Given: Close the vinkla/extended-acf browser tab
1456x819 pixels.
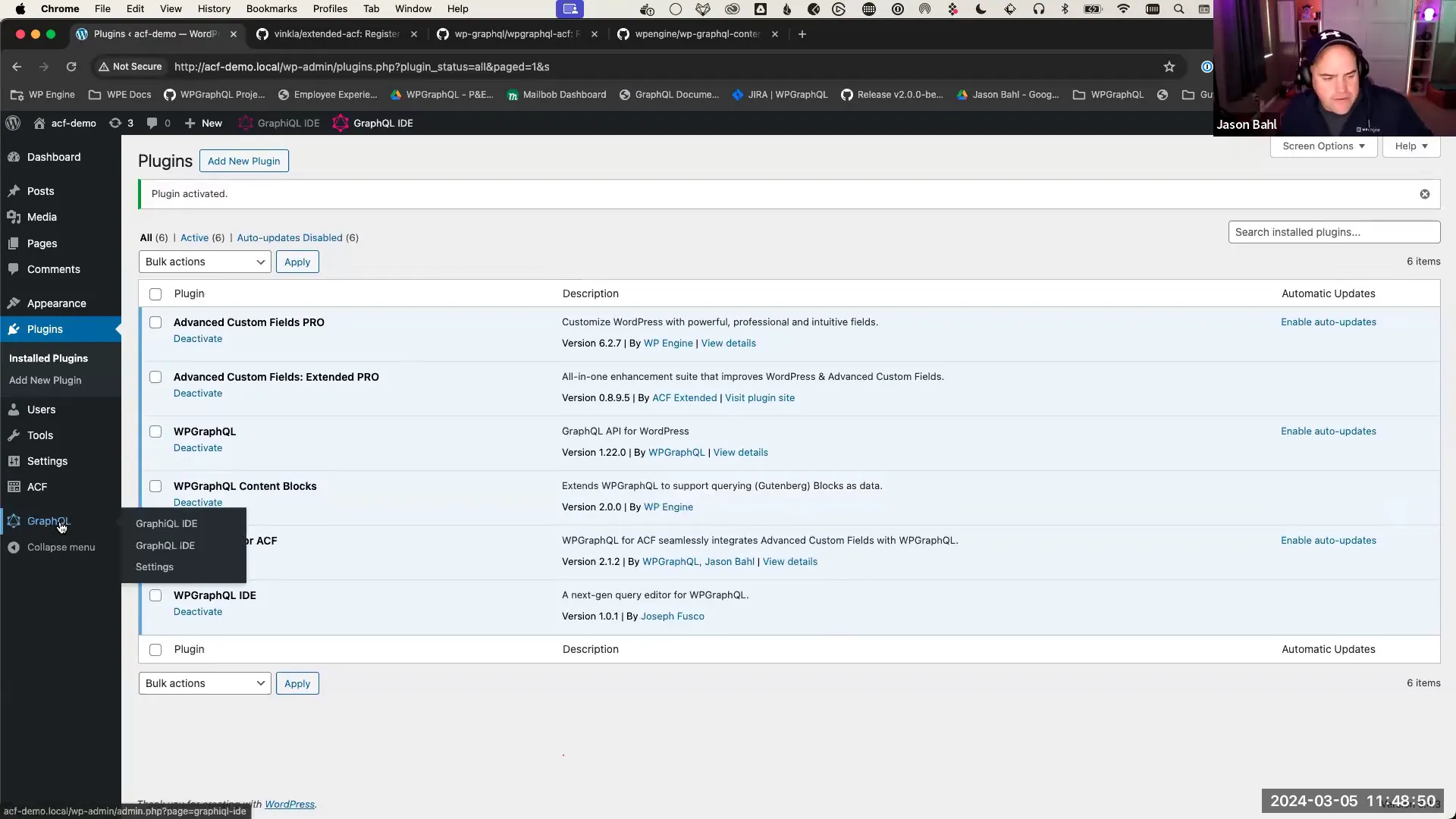Looking at the screenshot, I should [414, 34].
